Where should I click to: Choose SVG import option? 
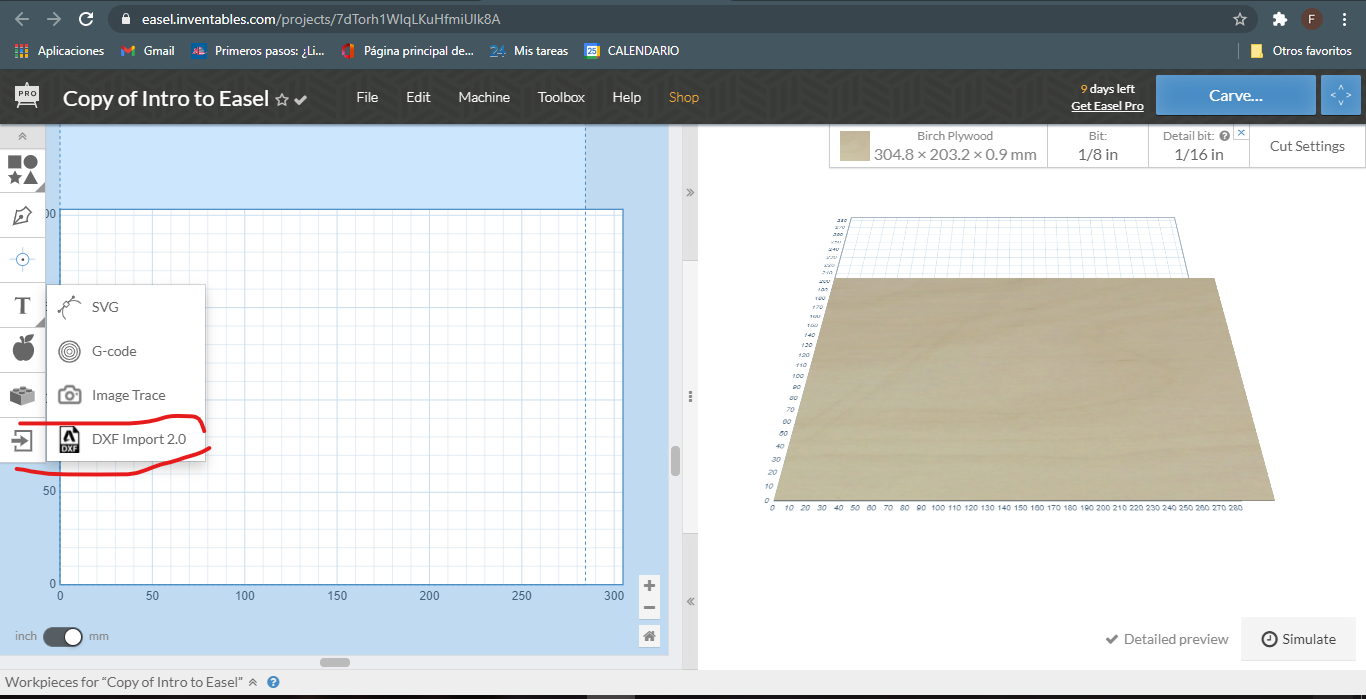pos(126,307)
